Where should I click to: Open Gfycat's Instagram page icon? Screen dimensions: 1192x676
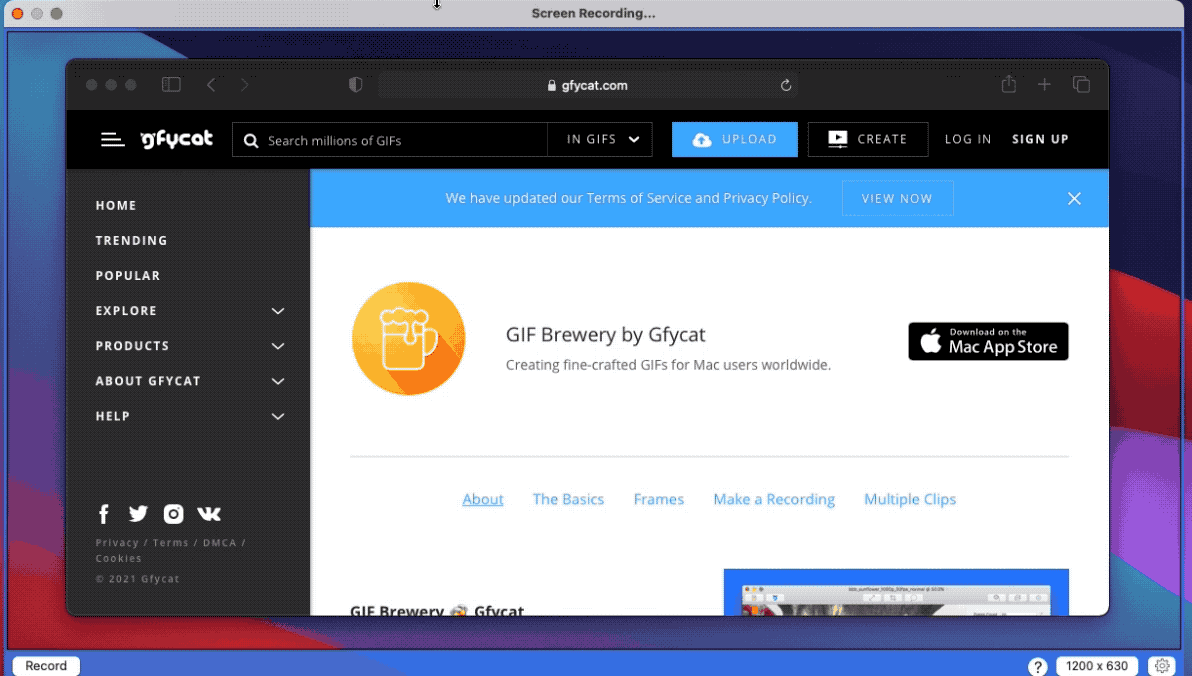(x=173, y=514)
